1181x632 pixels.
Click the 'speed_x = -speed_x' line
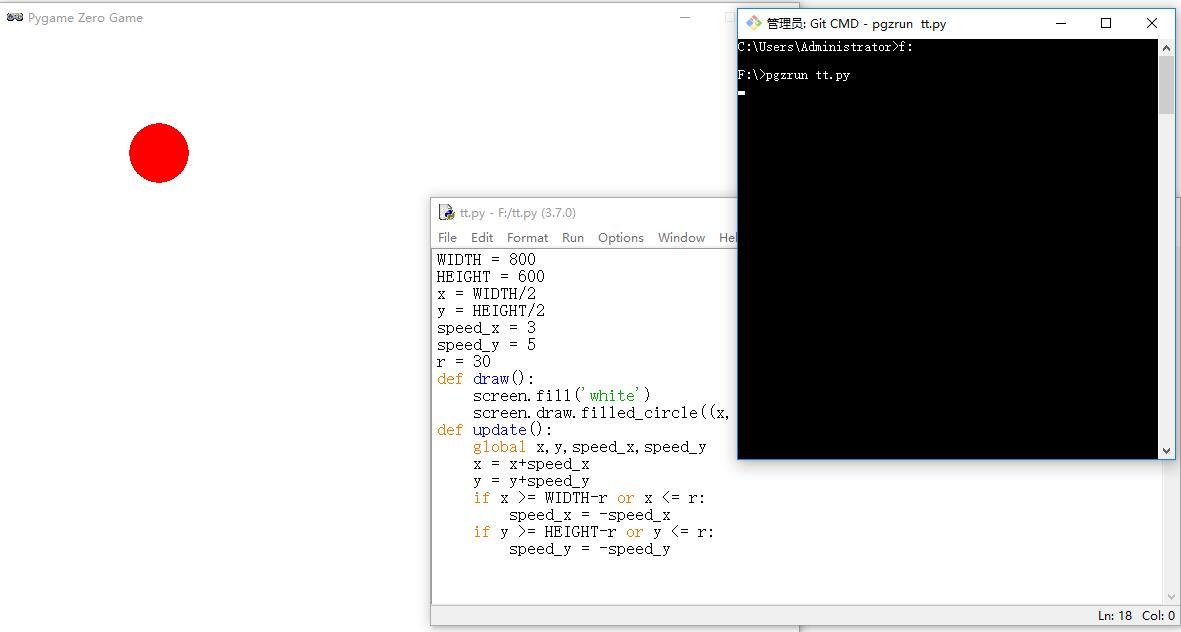[590, 515]
